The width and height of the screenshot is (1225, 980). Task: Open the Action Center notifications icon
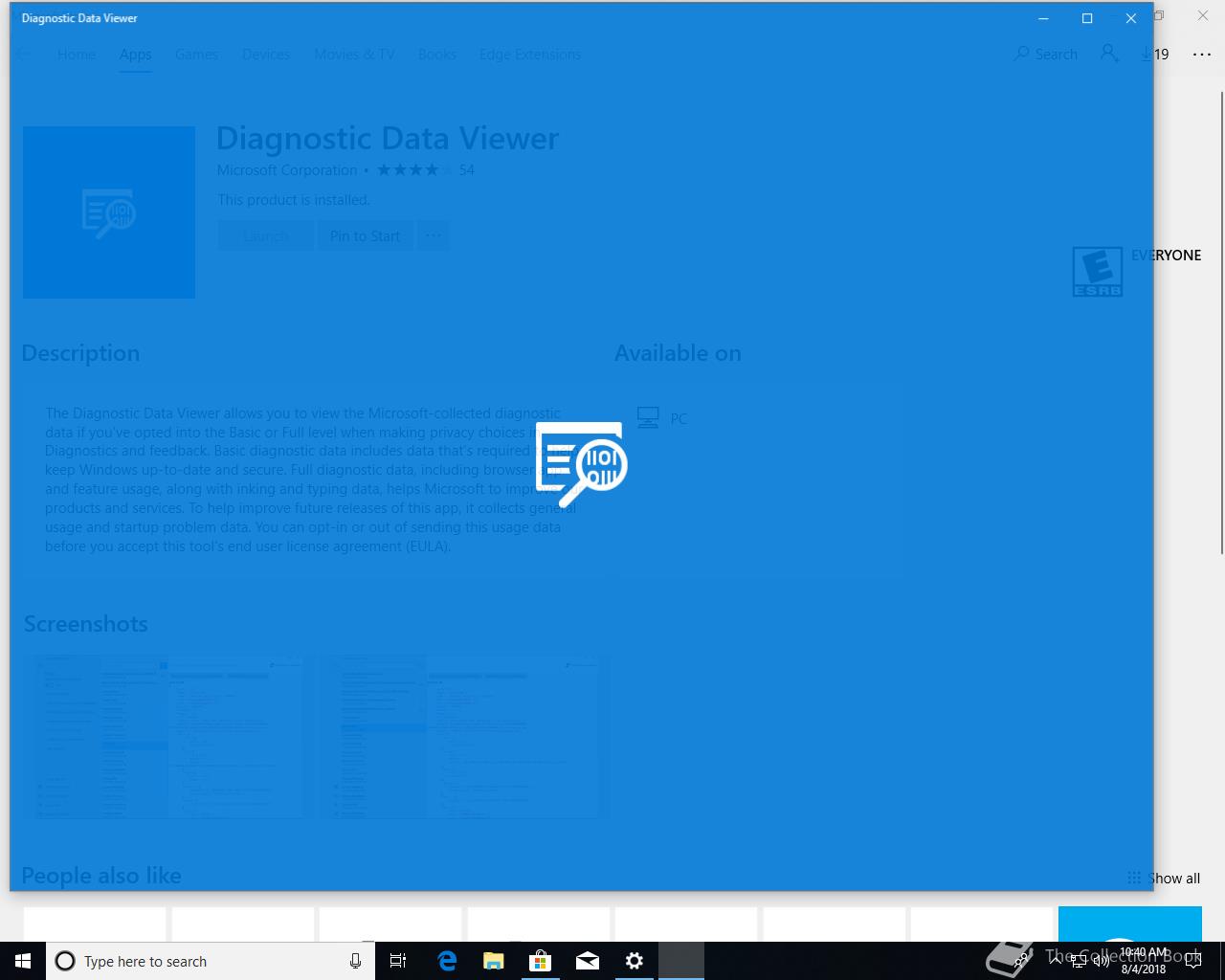[x=1193, y=961]
